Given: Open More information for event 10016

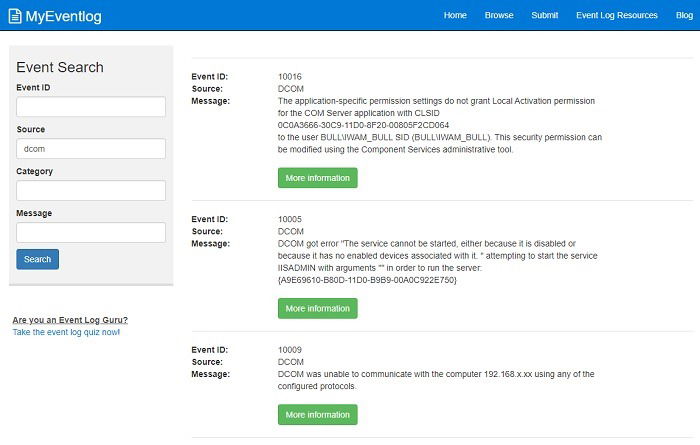Looking at the screenshot, I should (317, 178).
